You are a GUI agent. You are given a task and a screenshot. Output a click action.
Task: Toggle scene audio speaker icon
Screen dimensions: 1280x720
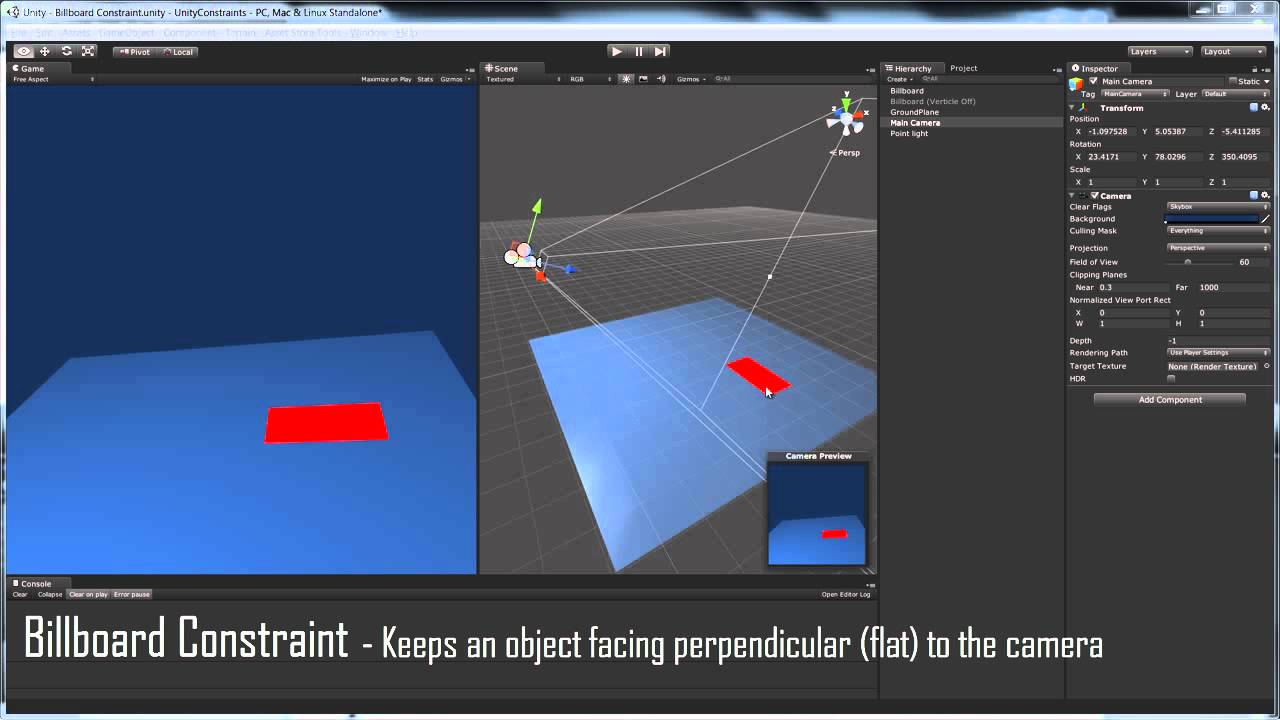point(661,79)
